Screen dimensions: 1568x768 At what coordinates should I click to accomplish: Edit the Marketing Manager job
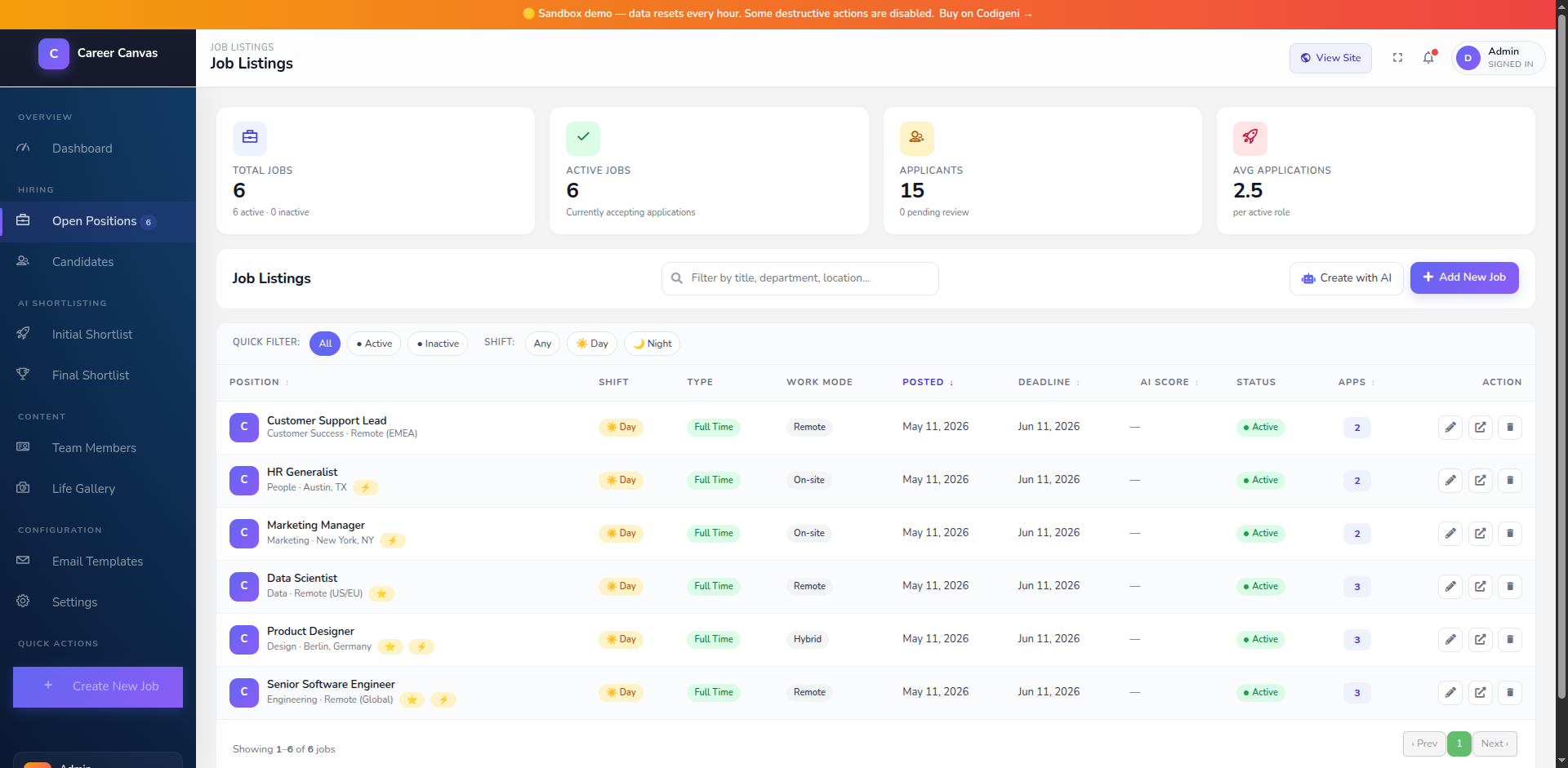(1450, 533)
